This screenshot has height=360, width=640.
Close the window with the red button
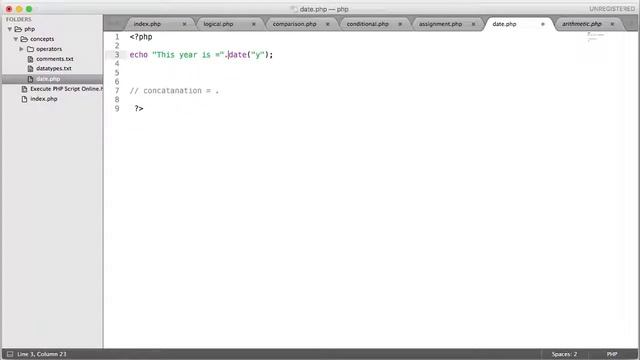[x=9, y=9]
